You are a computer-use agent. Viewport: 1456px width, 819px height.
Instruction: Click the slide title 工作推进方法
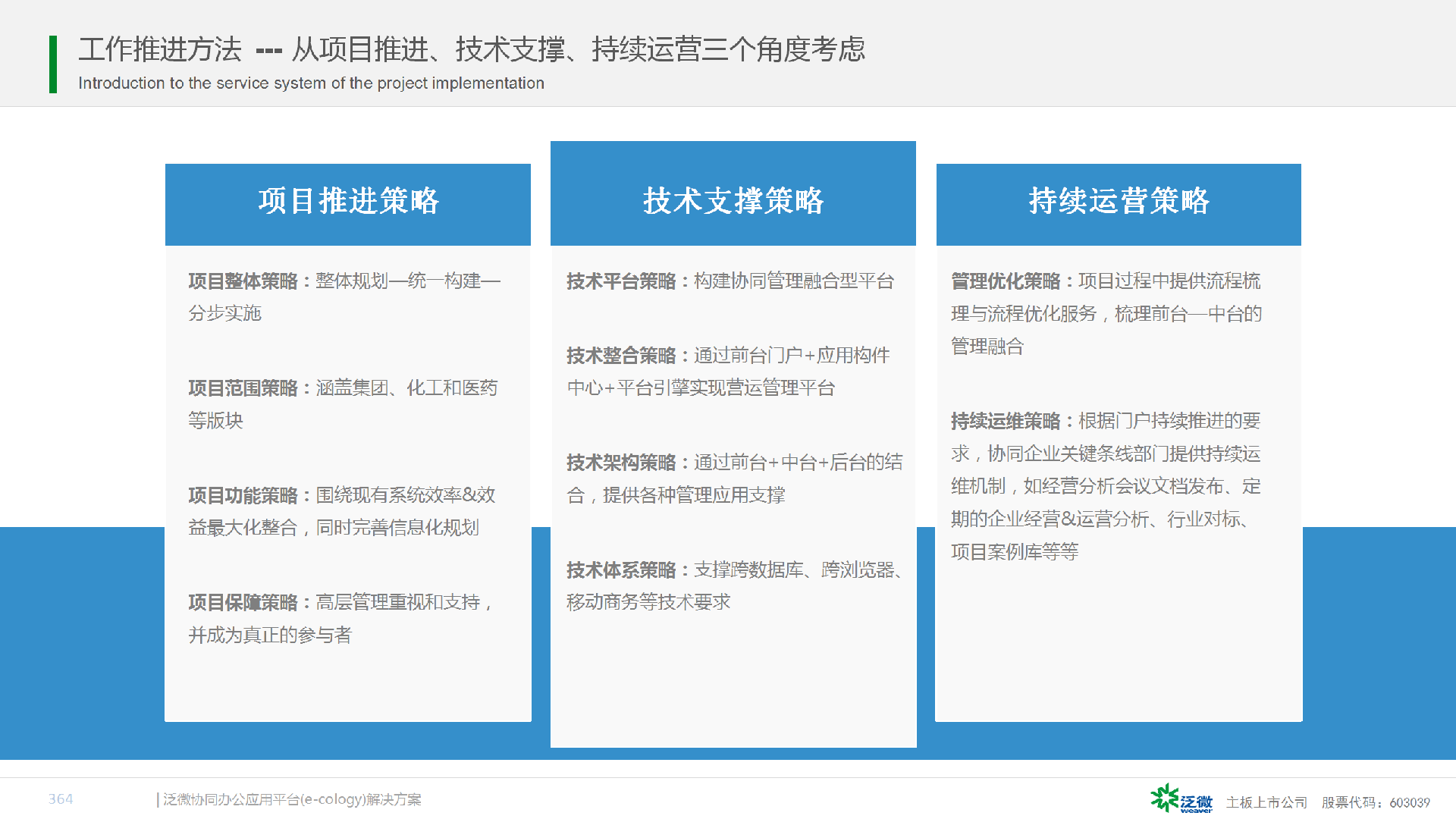point(160,49)
